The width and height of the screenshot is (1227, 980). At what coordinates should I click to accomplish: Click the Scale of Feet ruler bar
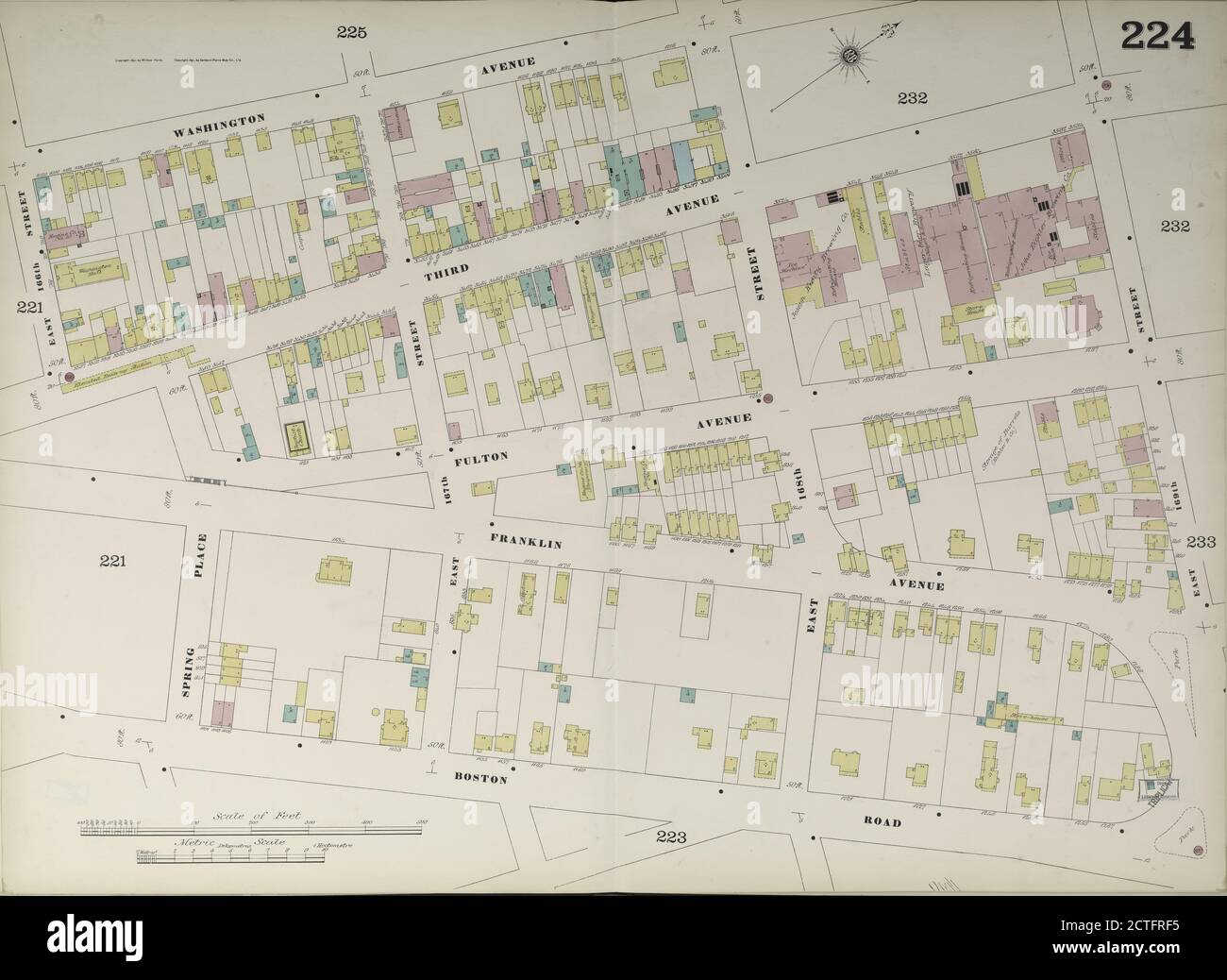pos(249,829)
